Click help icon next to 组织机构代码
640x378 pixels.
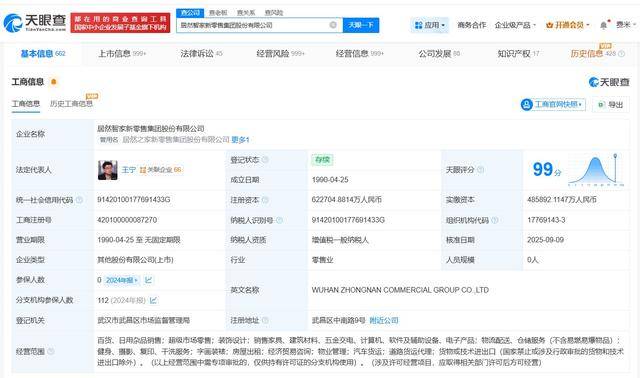pos(495,220)
